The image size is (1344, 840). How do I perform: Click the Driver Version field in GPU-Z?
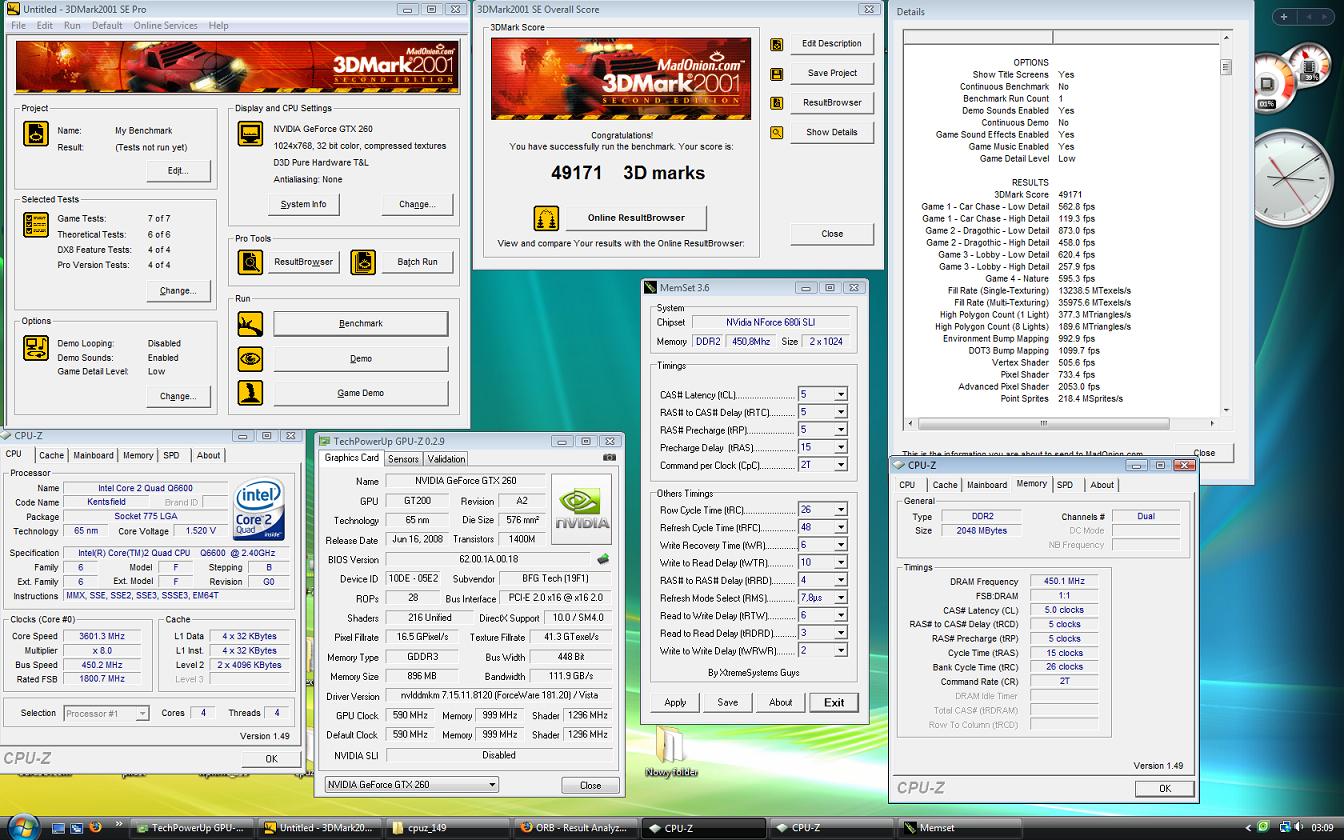click(x=498, y=696)
